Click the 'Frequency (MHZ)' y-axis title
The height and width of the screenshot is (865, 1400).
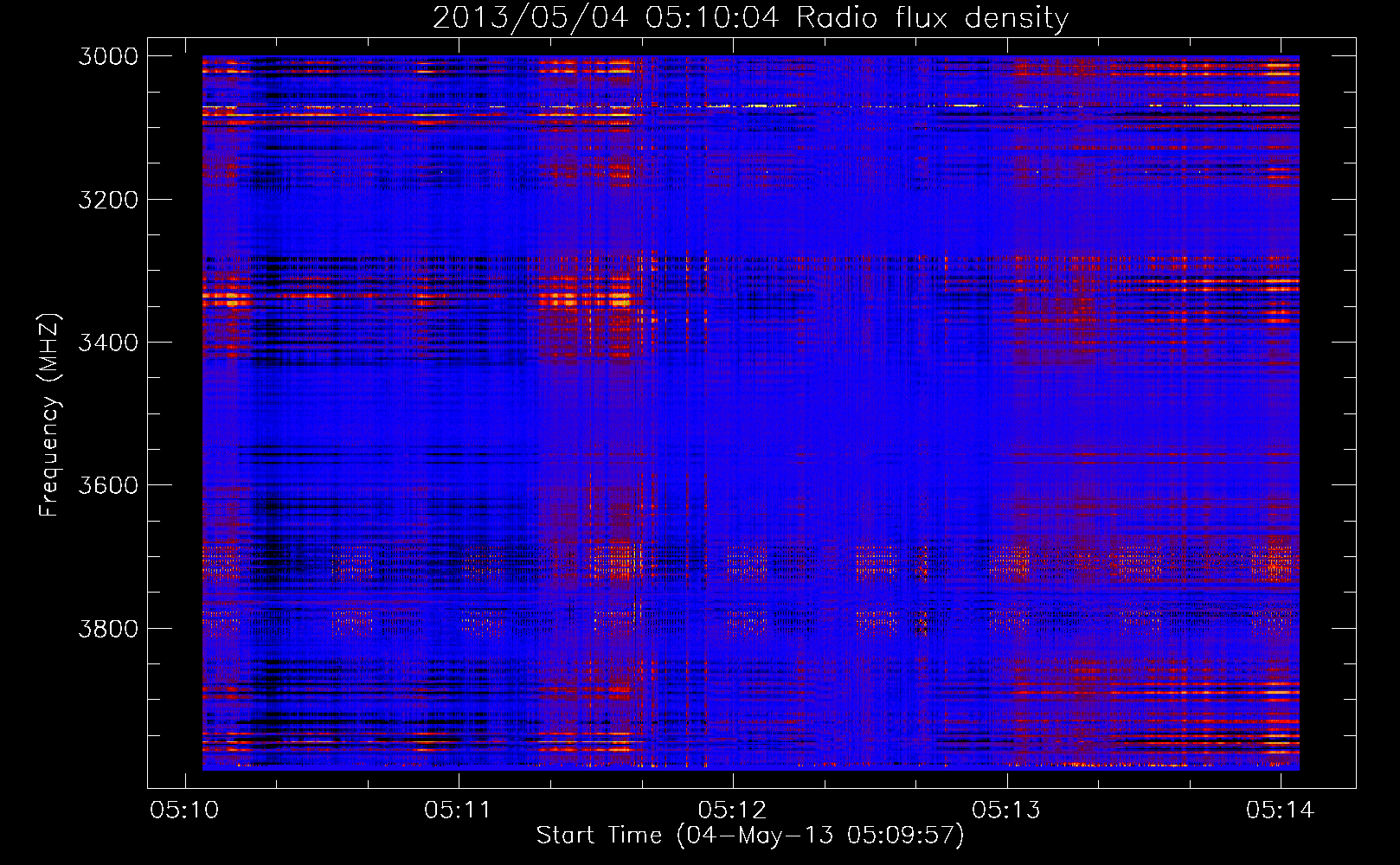(x=50, y=415)
